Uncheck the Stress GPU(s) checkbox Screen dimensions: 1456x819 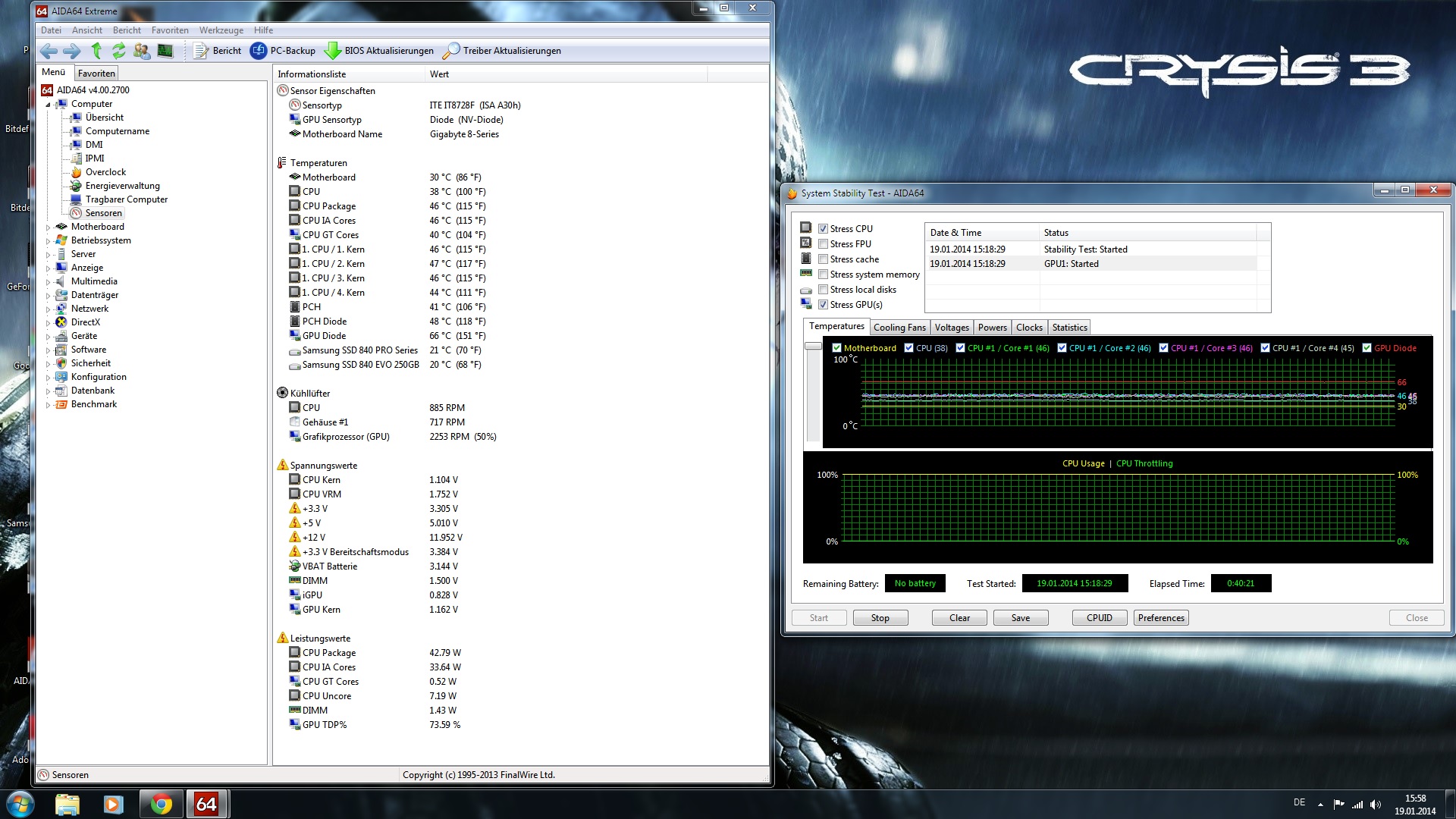click(x=823, y=305)
